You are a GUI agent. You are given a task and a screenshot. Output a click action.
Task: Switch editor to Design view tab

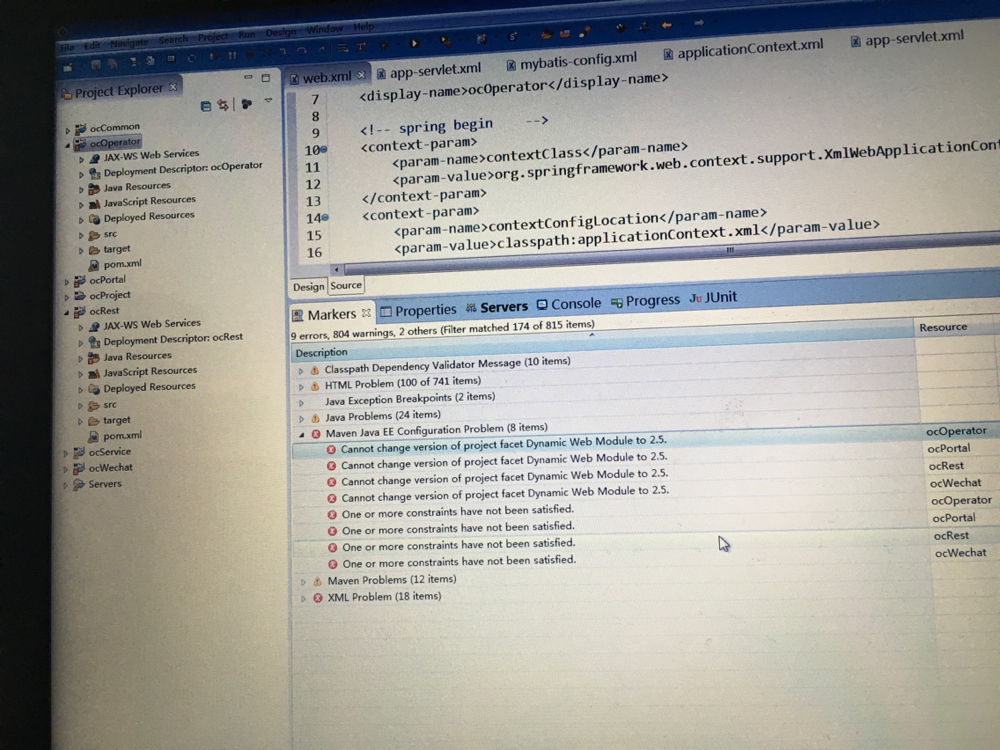(308, 287)
